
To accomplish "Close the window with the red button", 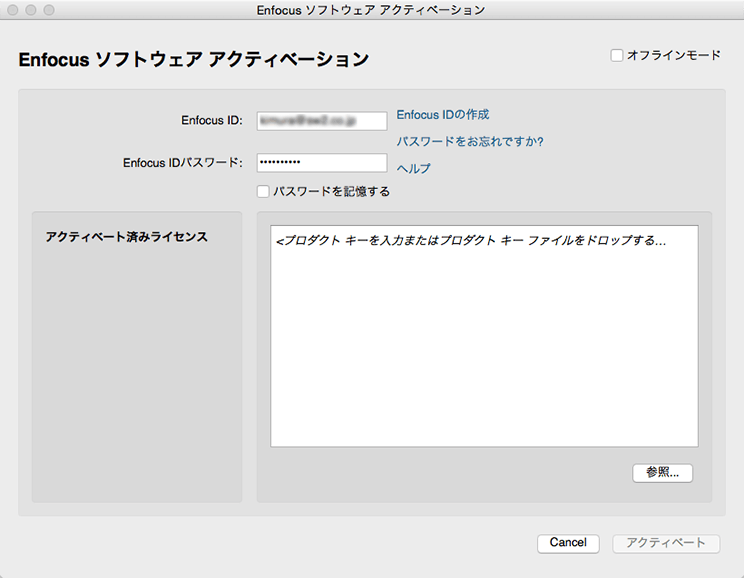I will pos(13,10).
